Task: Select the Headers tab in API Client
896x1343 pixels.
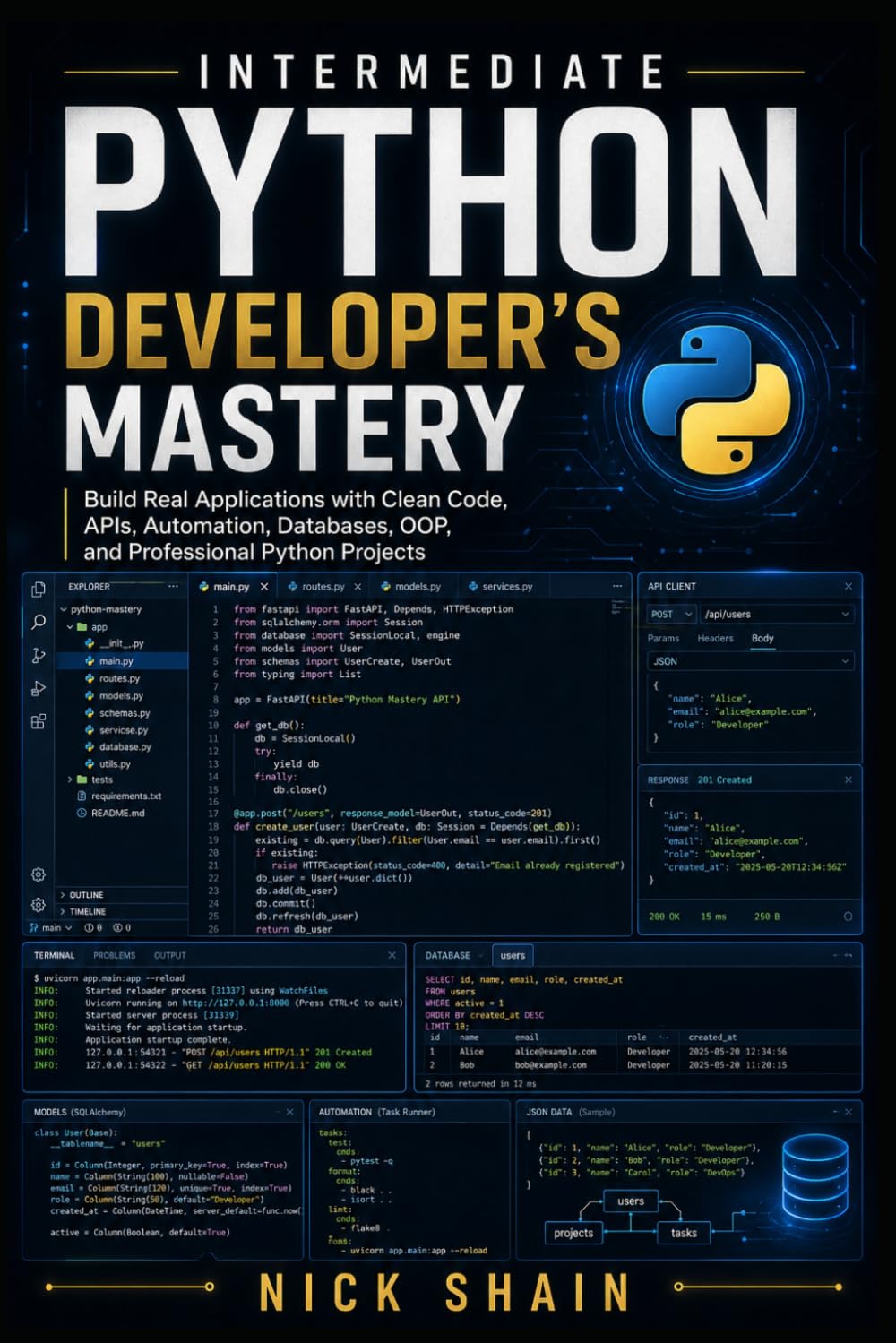Action: [715, 639]
